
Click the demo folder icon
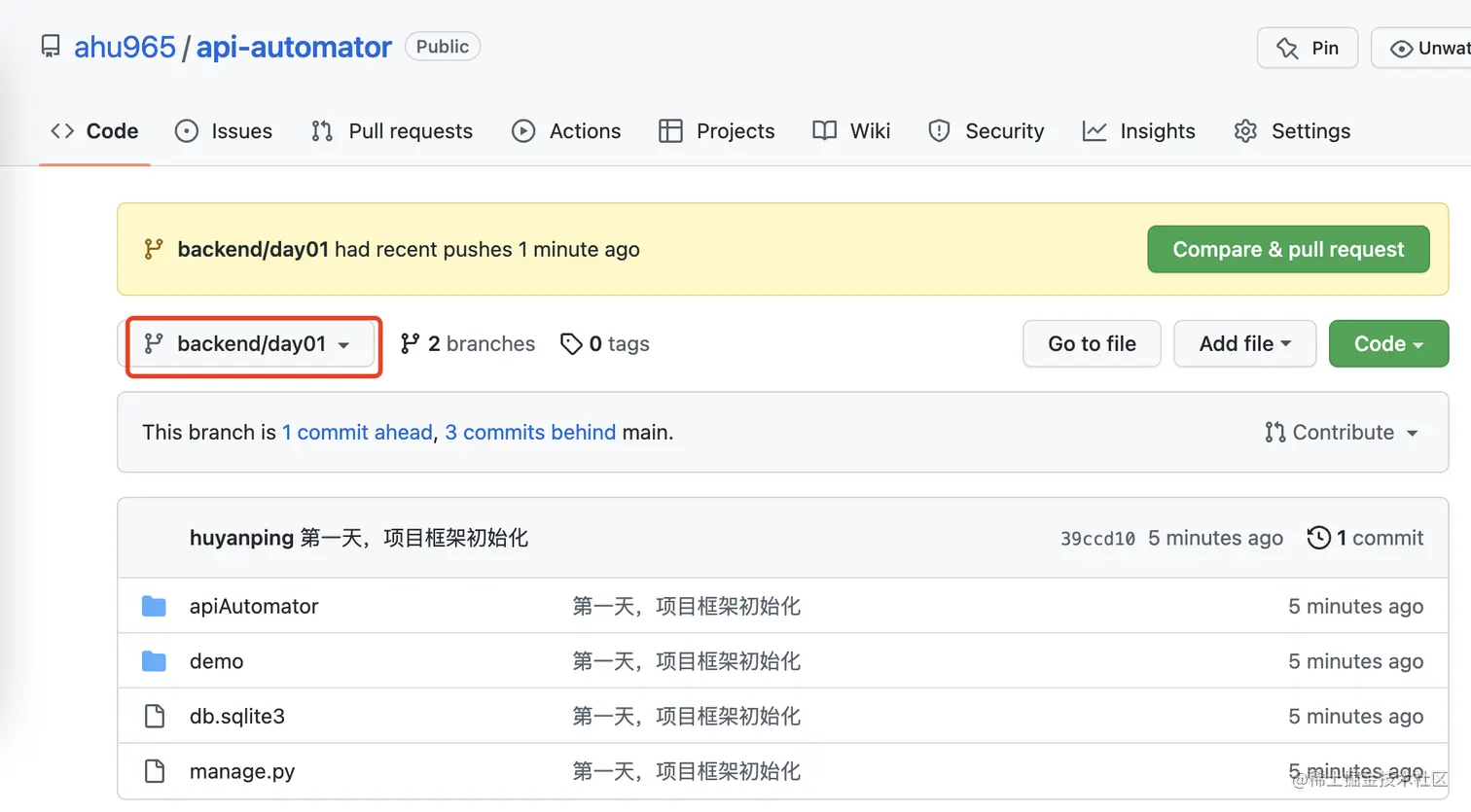pyautogui.click(x=154, y=662)
